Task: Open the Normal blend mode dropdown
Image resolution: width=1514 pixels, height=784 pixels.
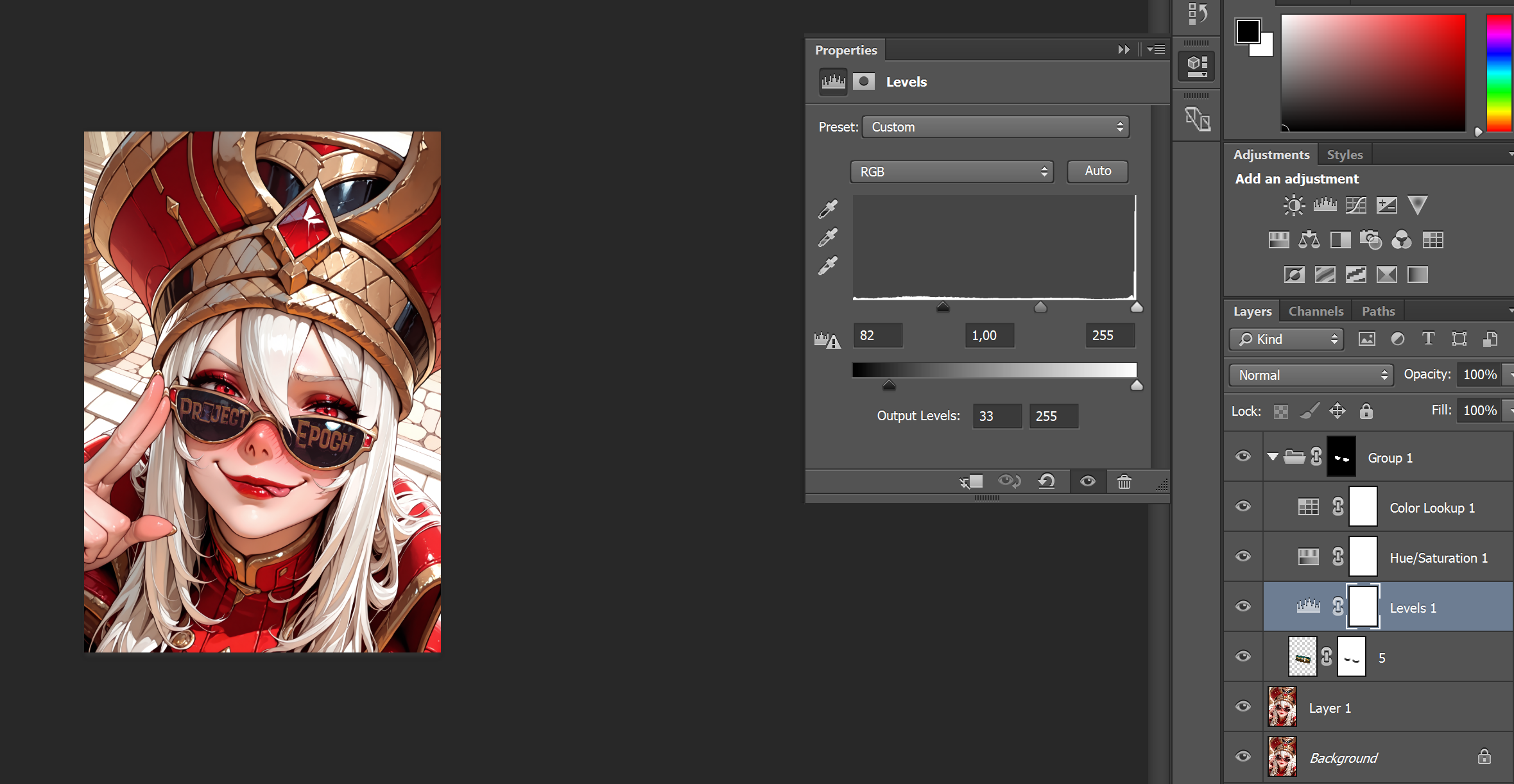Action: click(x=1311, y=375)
